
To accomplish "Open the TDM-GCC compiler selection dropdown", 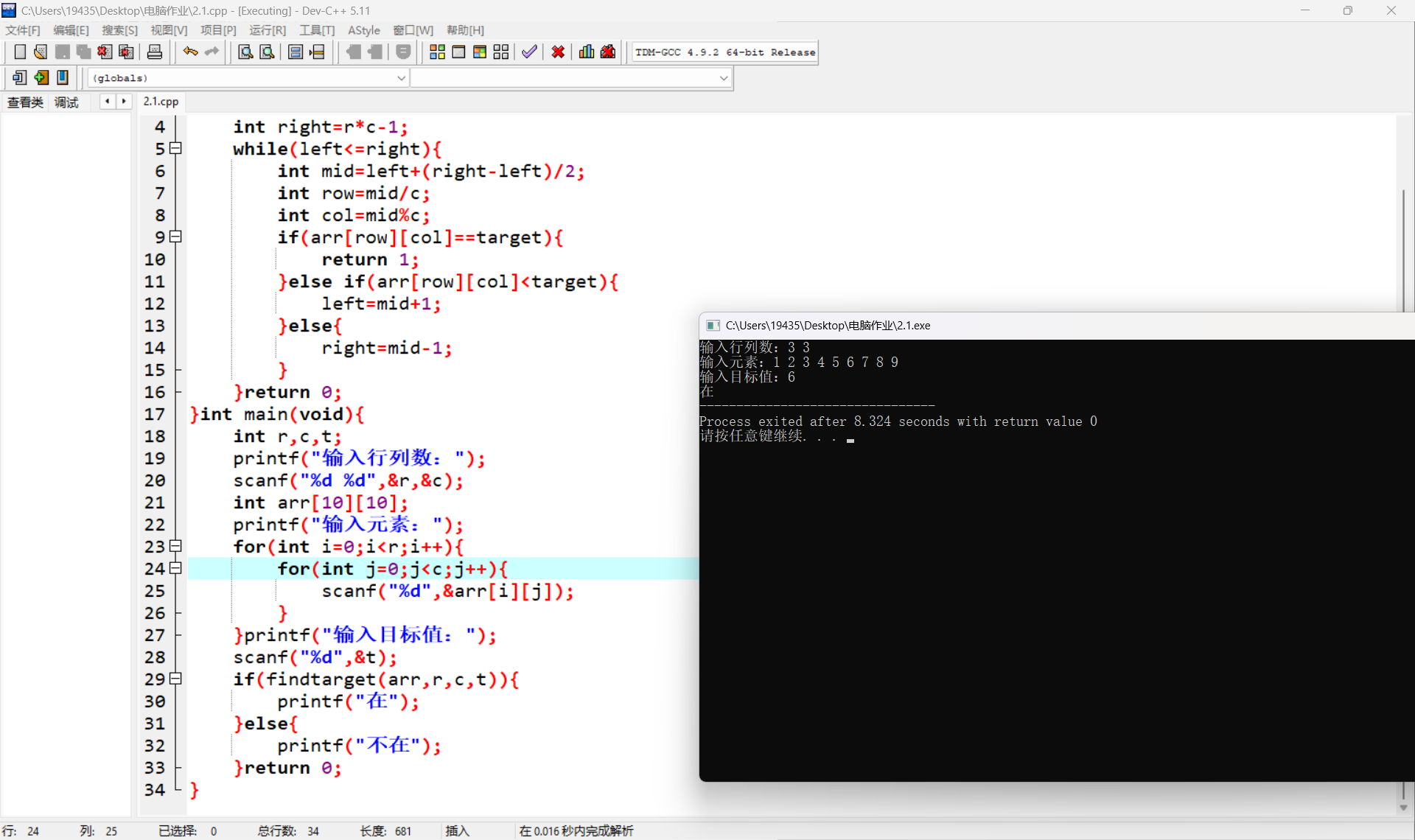I will click(724, 52).
